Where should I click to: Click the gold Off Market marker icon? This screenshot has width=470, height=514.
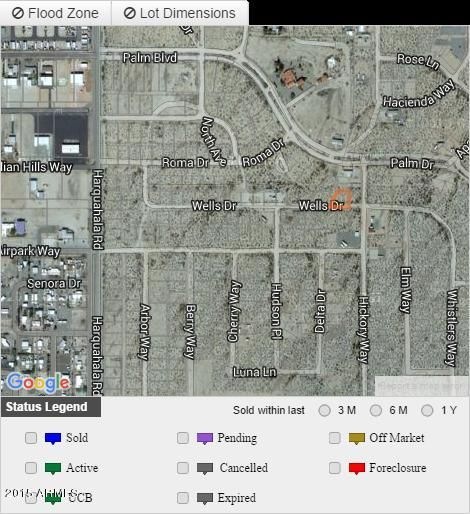click(357, 438)
